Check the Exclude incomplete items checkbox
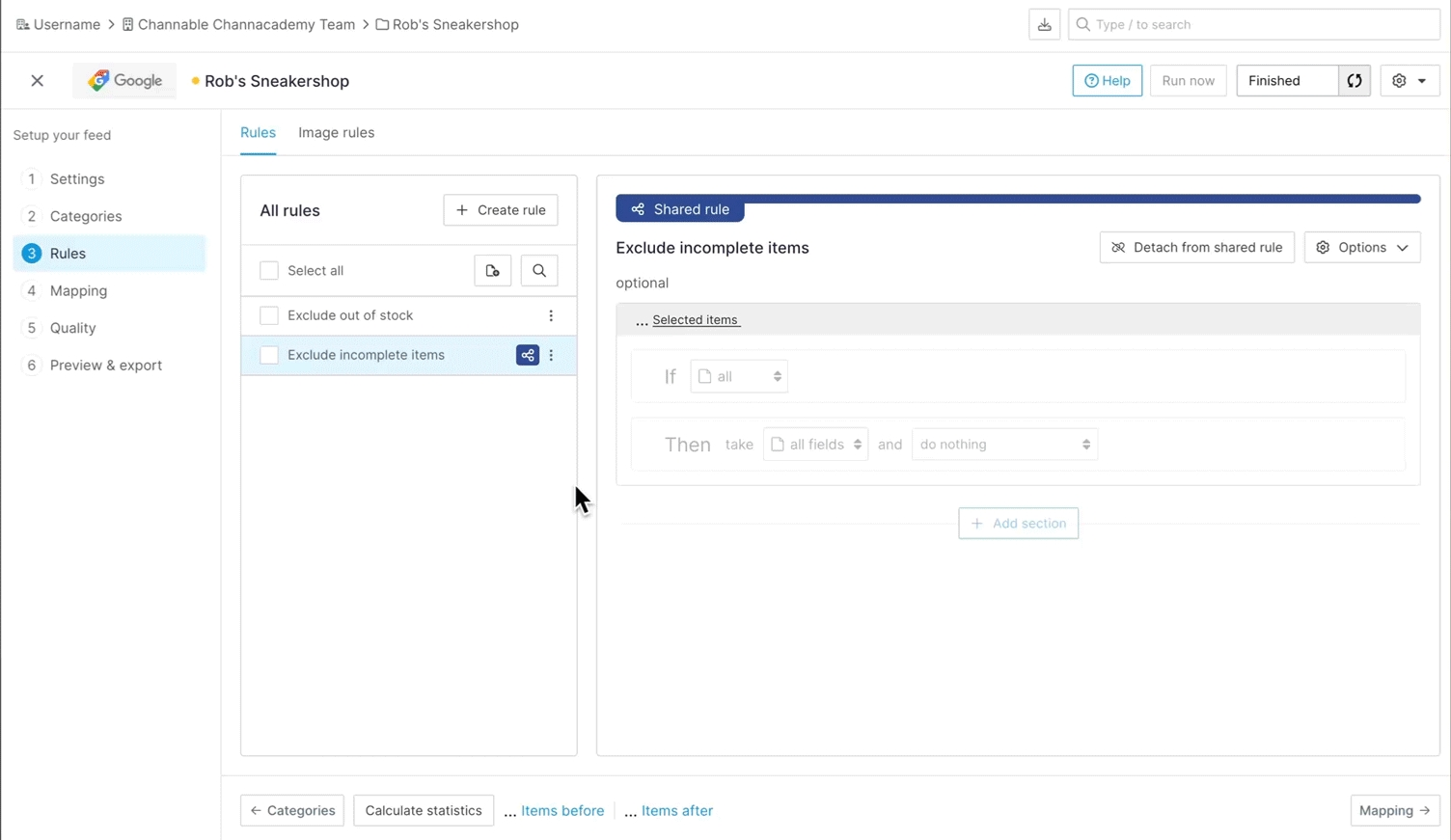The height and width of the screenshot is (840, 1451). (x=269, y=355)
